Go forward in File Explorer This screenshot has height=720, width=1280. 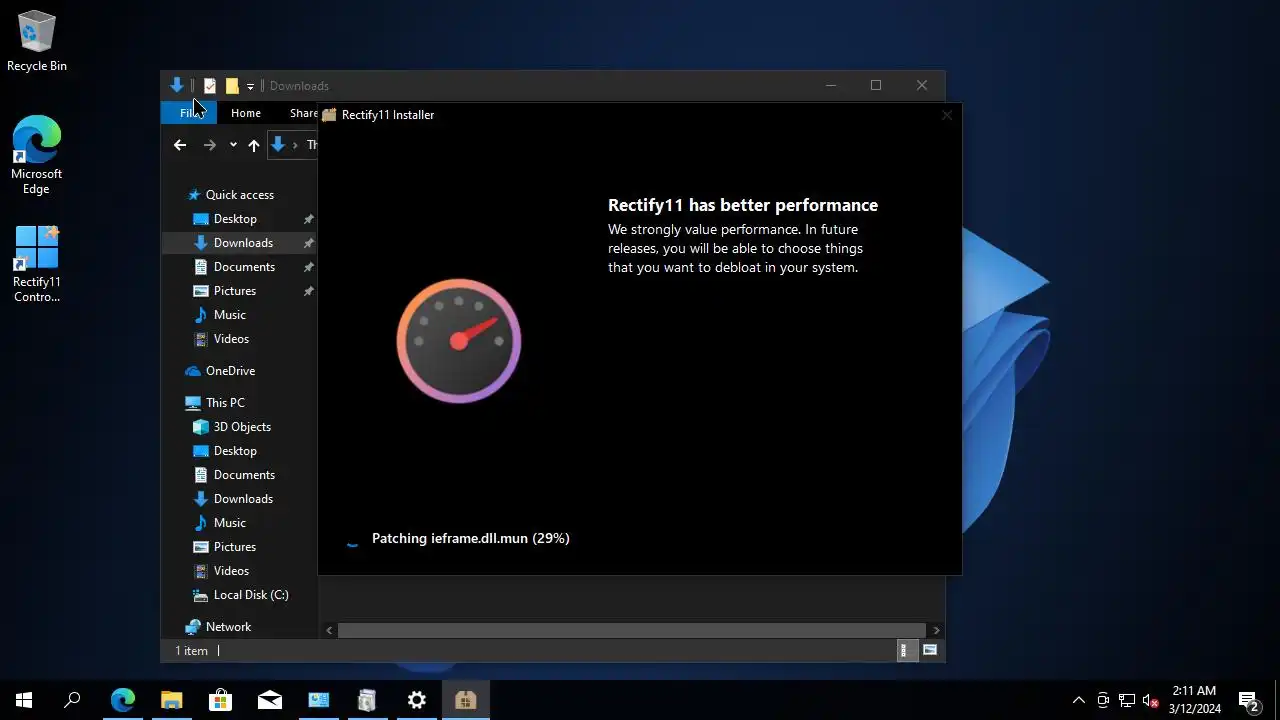(x=209, y=145)
